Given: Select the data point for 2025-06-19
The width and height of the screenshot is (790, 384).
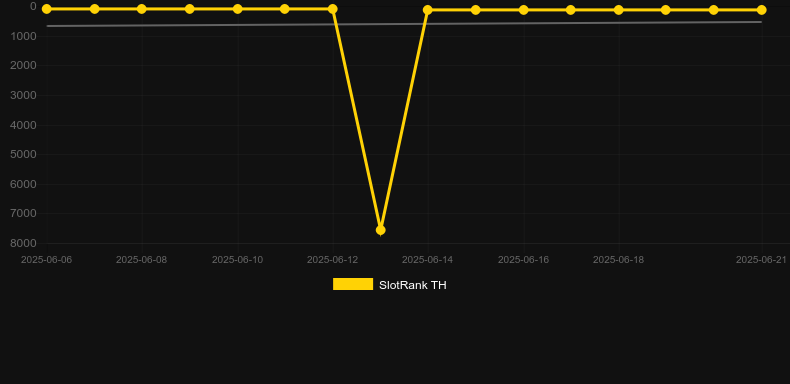Looking at the screenshot, I should click(666, 10).
